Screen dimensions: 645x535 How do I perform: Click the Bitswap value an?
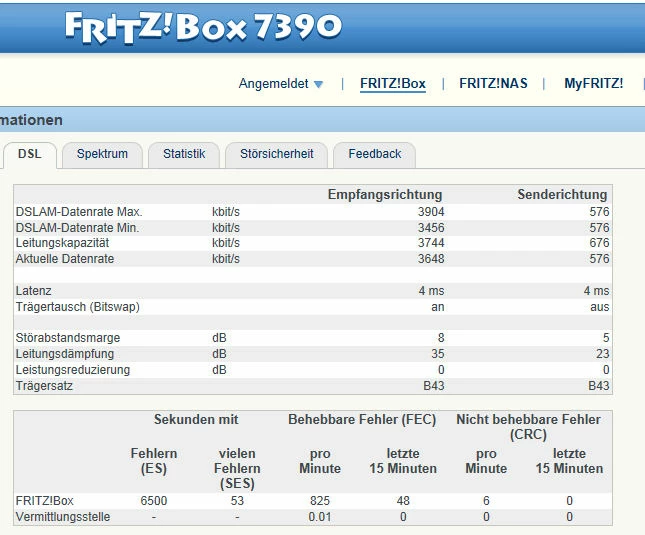(x=438, y=308)
